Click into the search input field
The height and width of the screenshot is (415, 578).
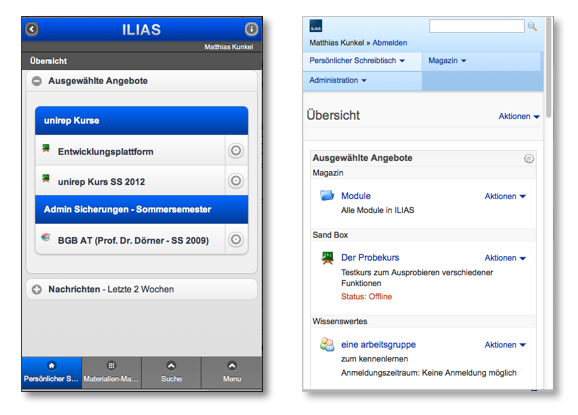click(477, 26)
